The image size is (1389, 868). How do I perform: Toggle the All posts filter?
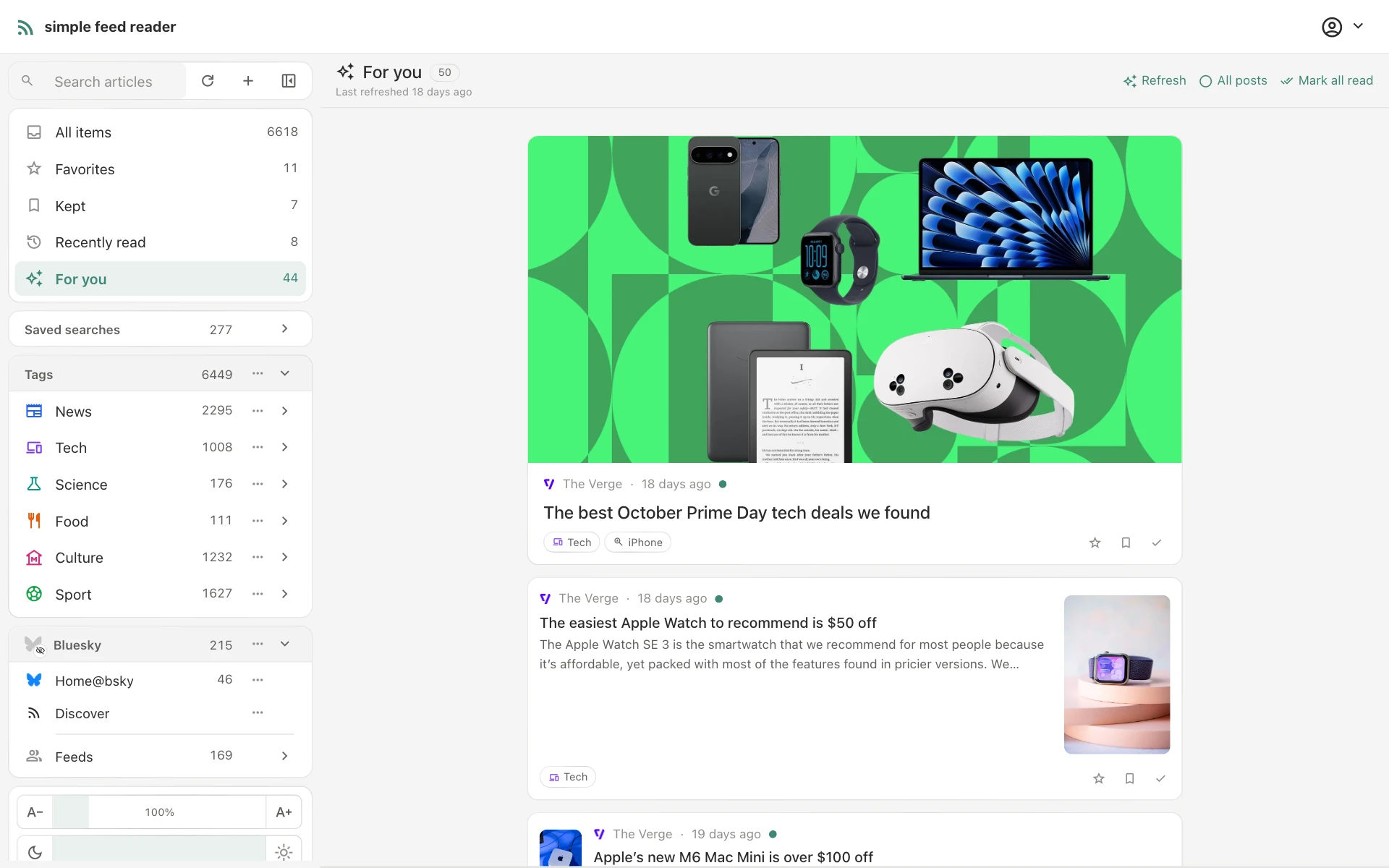coord(1233,80)
